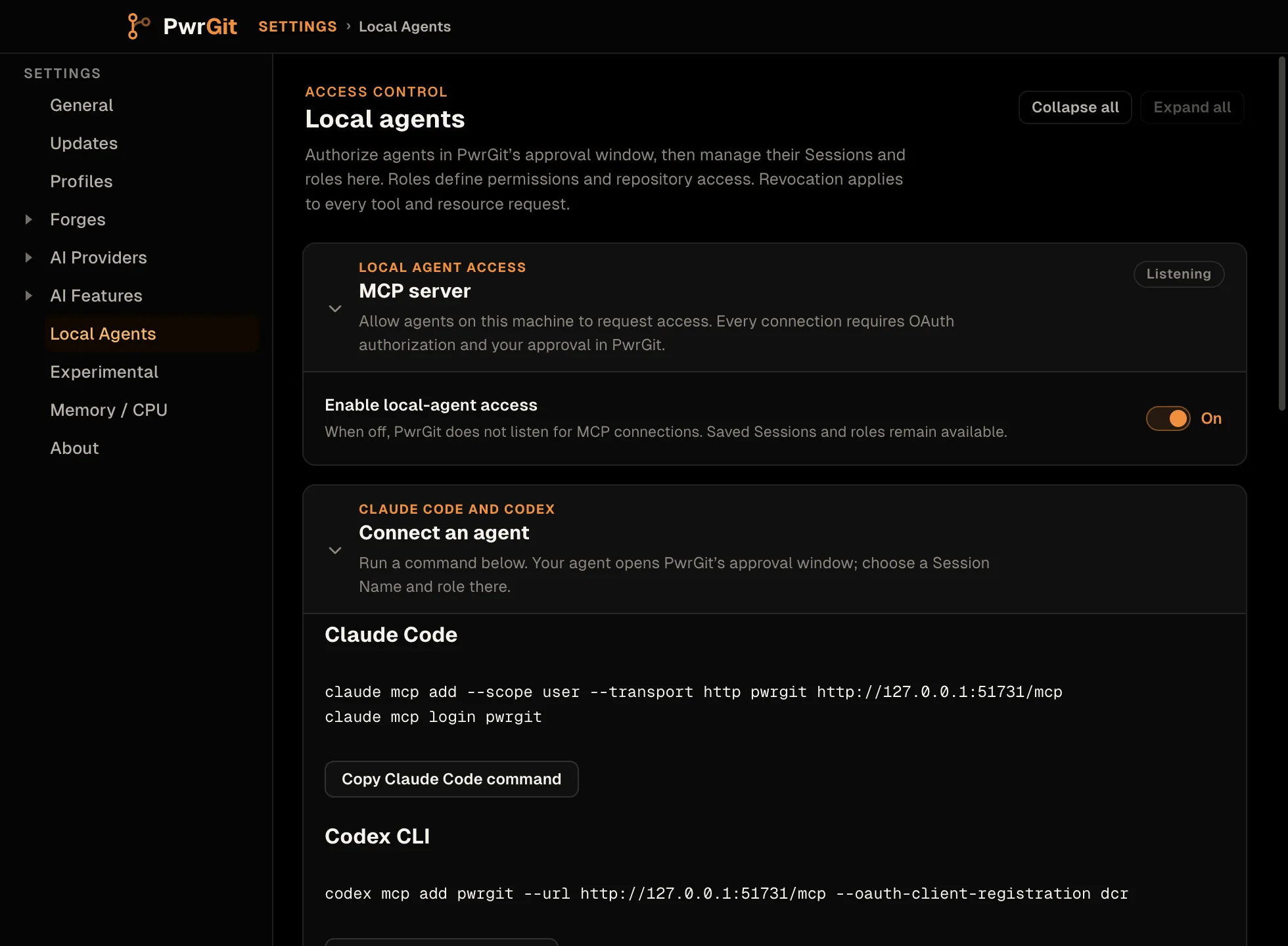1288x946 pixels.
Task: Click the PwrGit app name
Action: 200,26
